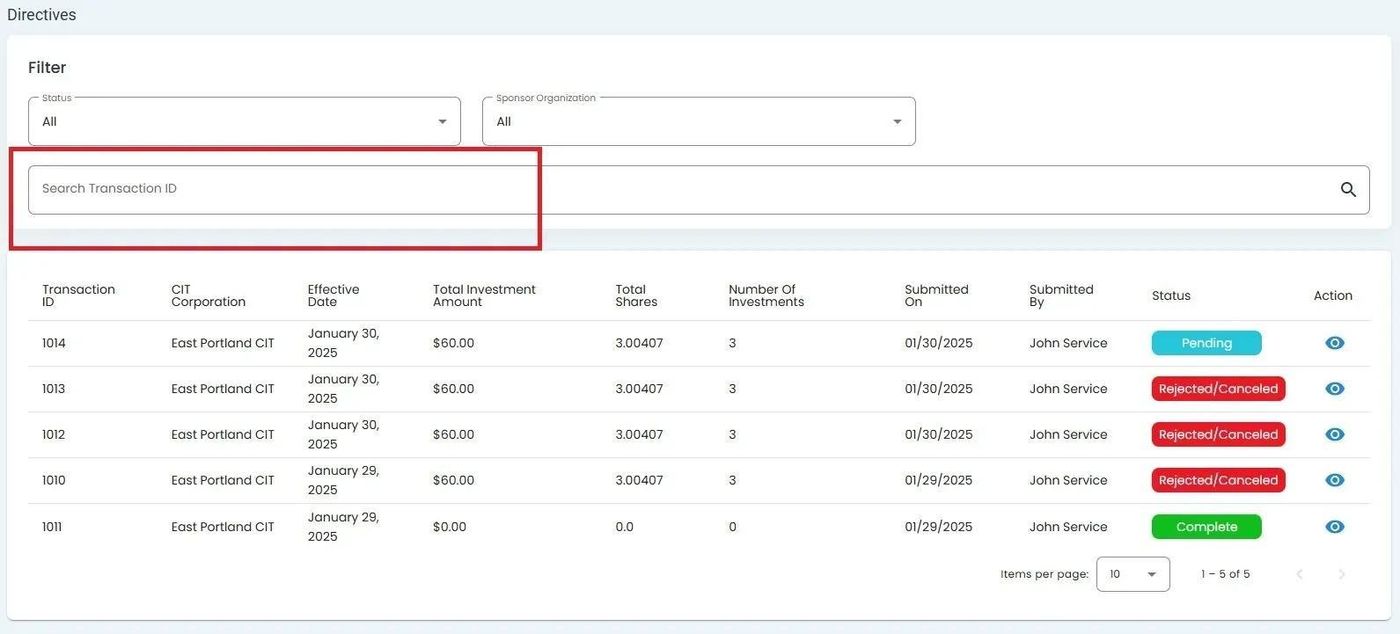
Task: Open the Status filter dropdown
Action: 244,122
